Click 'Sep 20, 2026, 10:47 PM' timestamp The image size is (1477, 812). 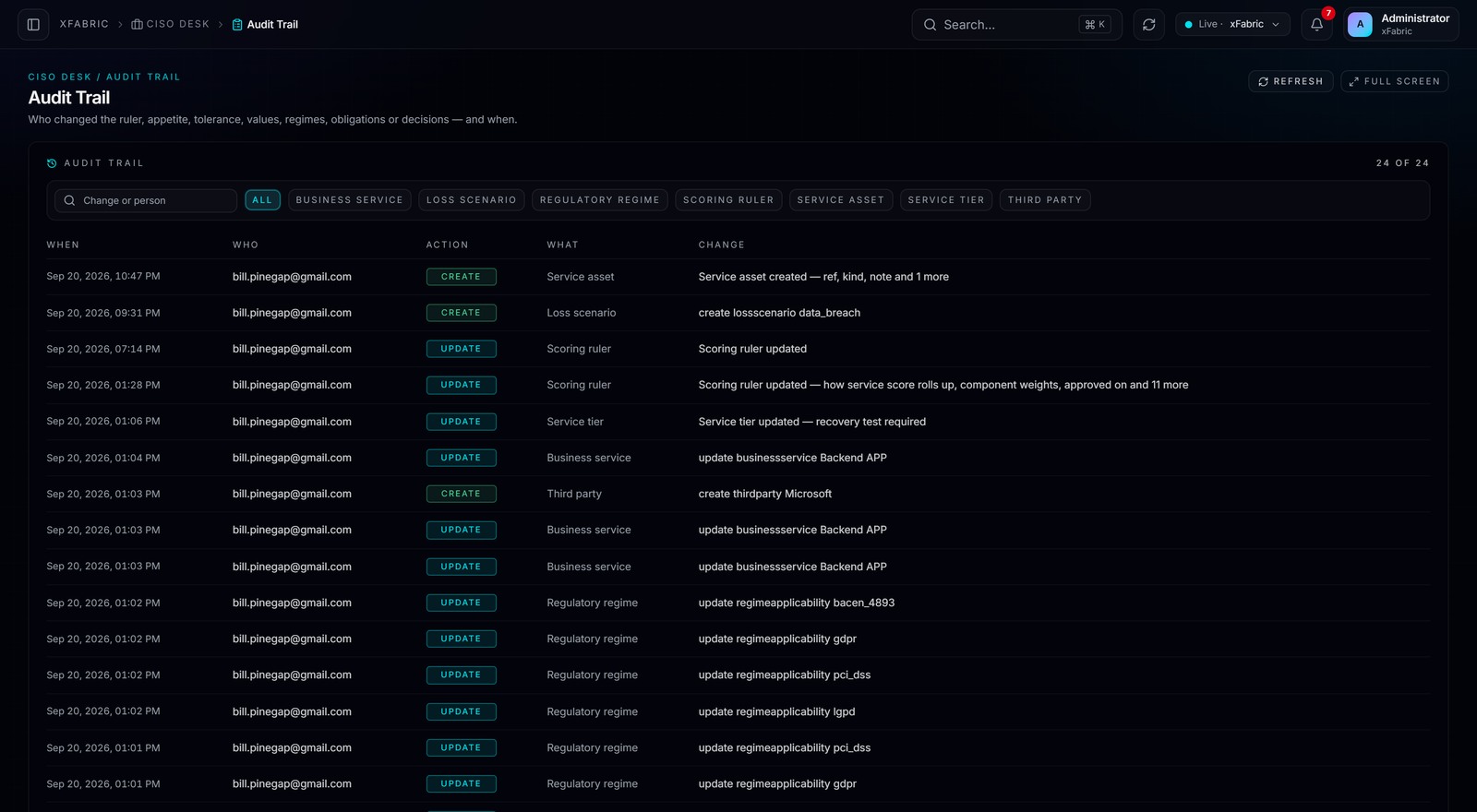click(x=103, y=277)
